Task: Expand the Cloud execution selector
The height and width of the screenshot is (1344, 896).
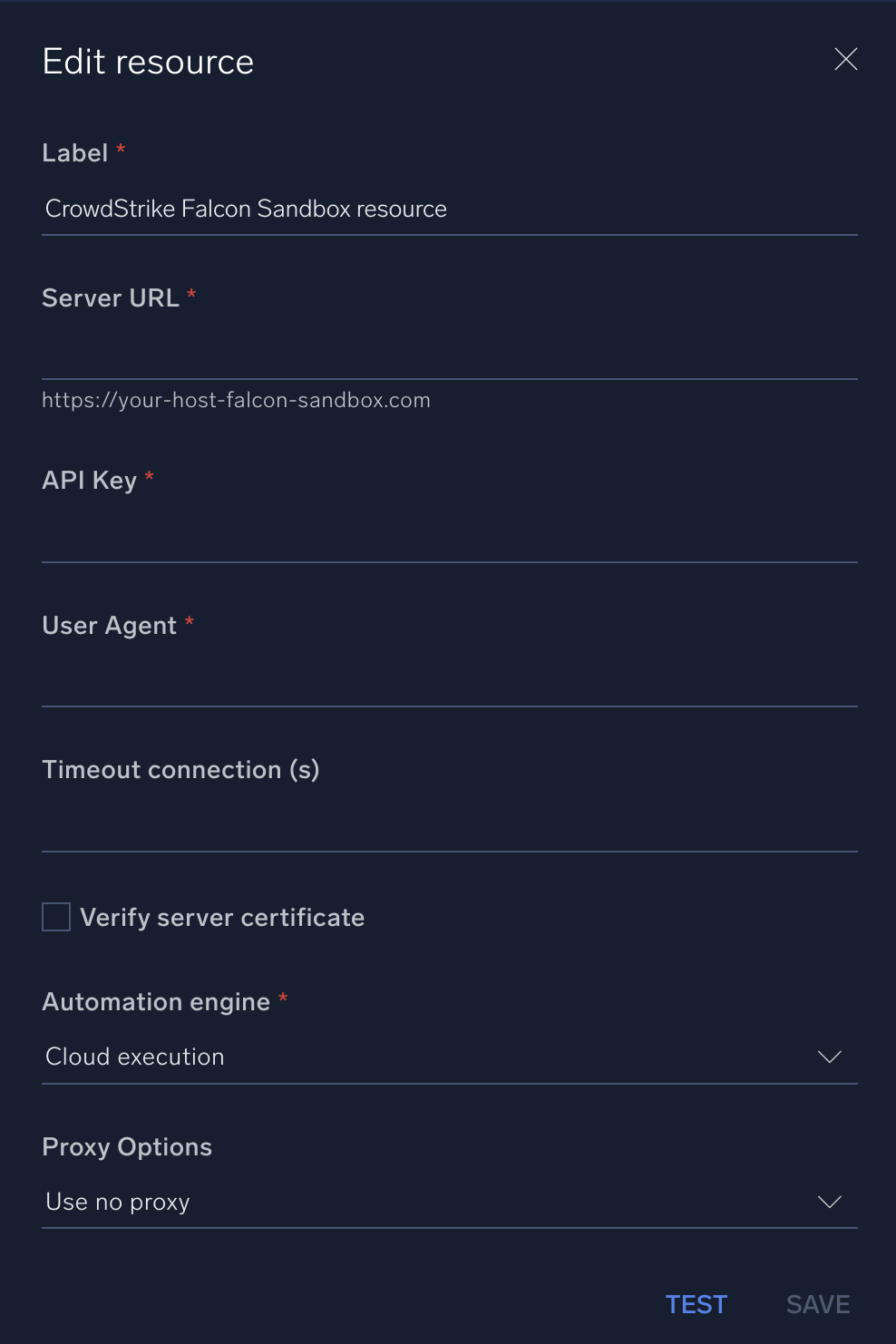Action: coord(449,1057)
